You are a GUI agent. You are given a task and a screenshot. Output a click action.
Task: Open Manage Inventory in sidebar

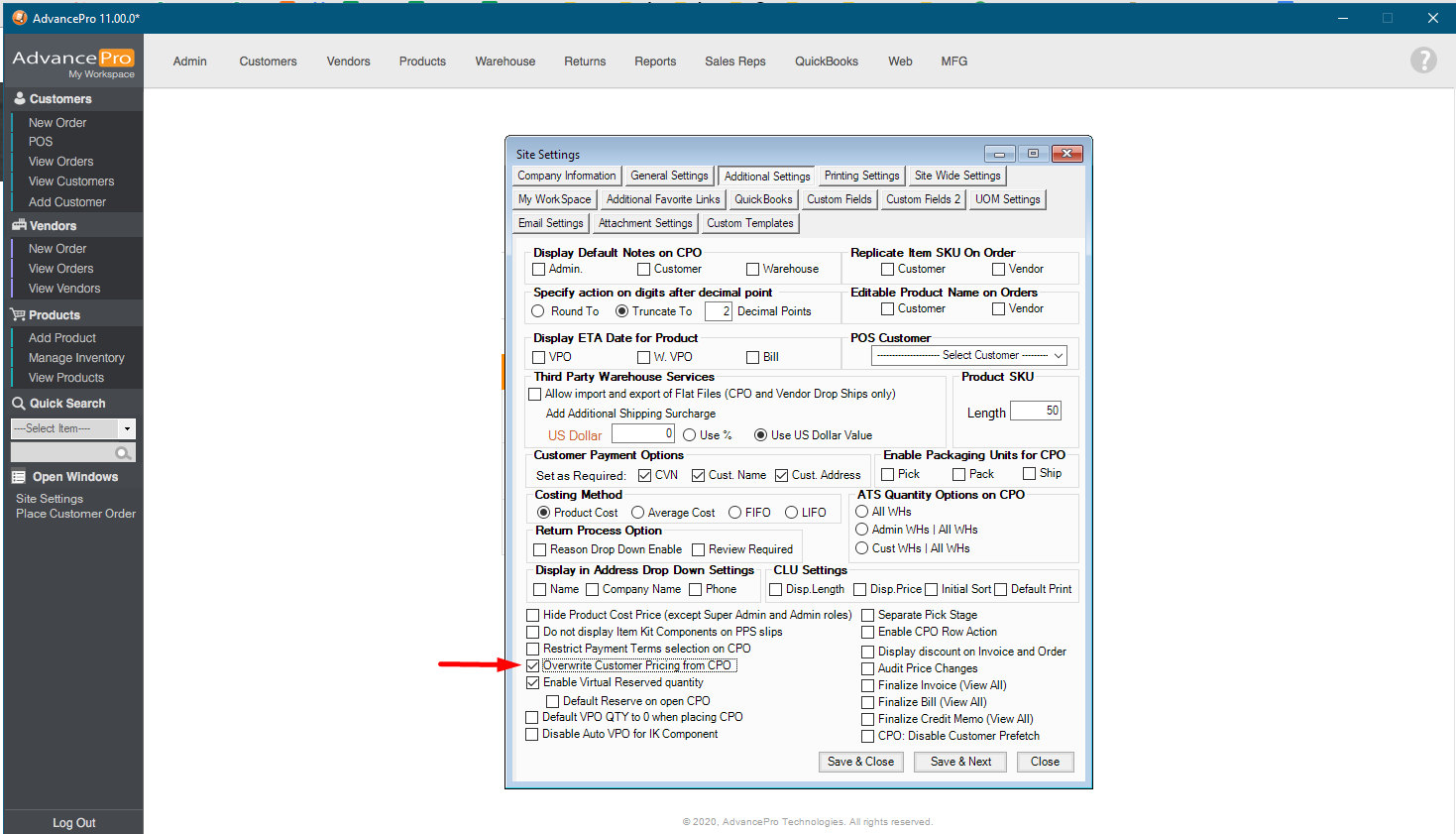pos(76,358)
